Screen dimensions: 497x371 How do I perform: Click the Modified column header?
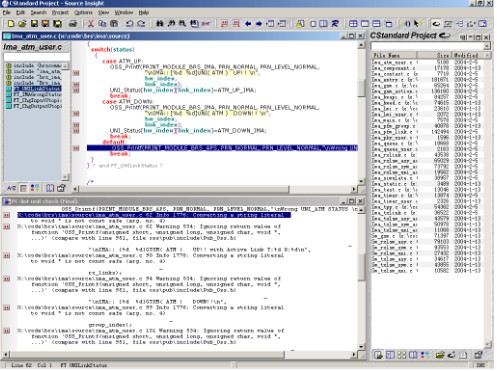(468, 55)
